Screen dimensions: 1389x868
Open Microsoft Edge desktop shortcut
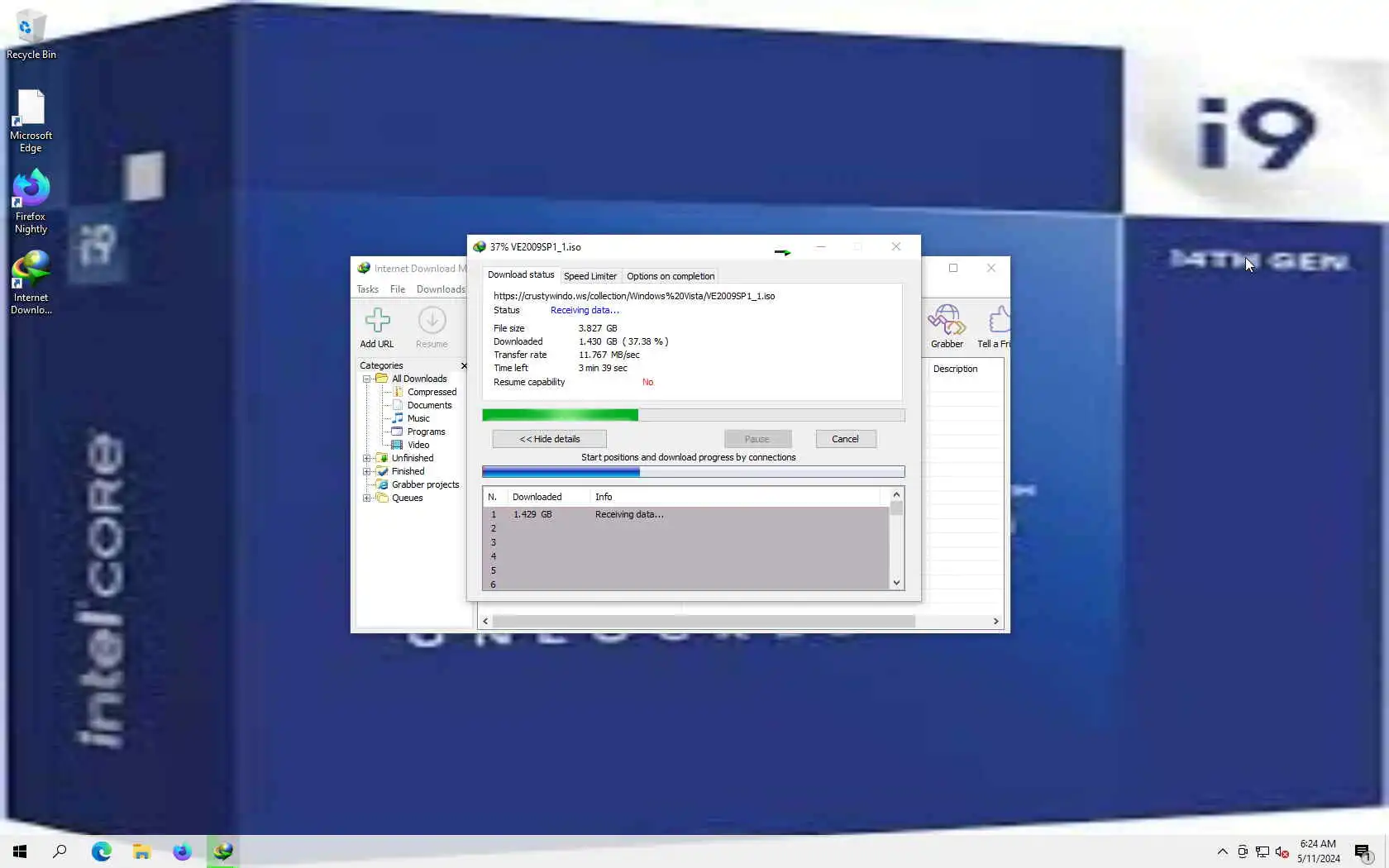tap(31, 121)
